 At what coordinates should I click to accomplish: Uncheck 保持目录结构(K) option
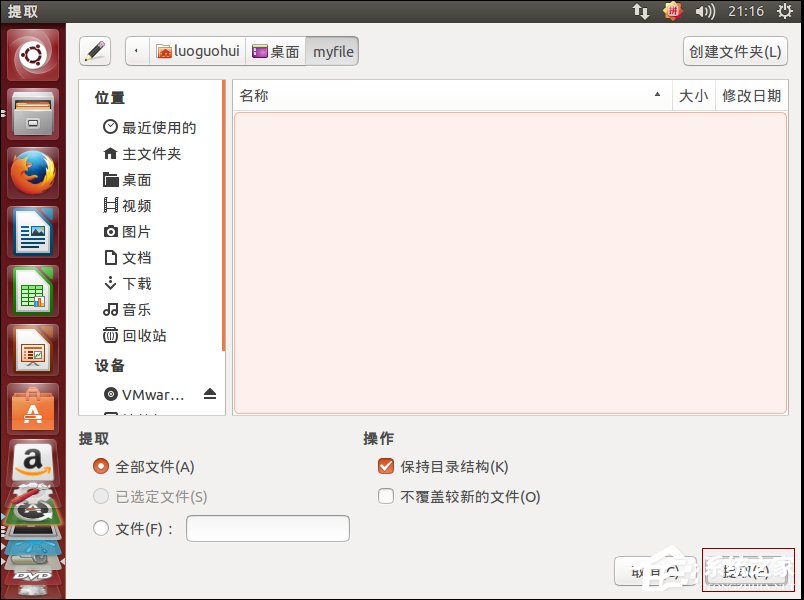tap(385, 465)
